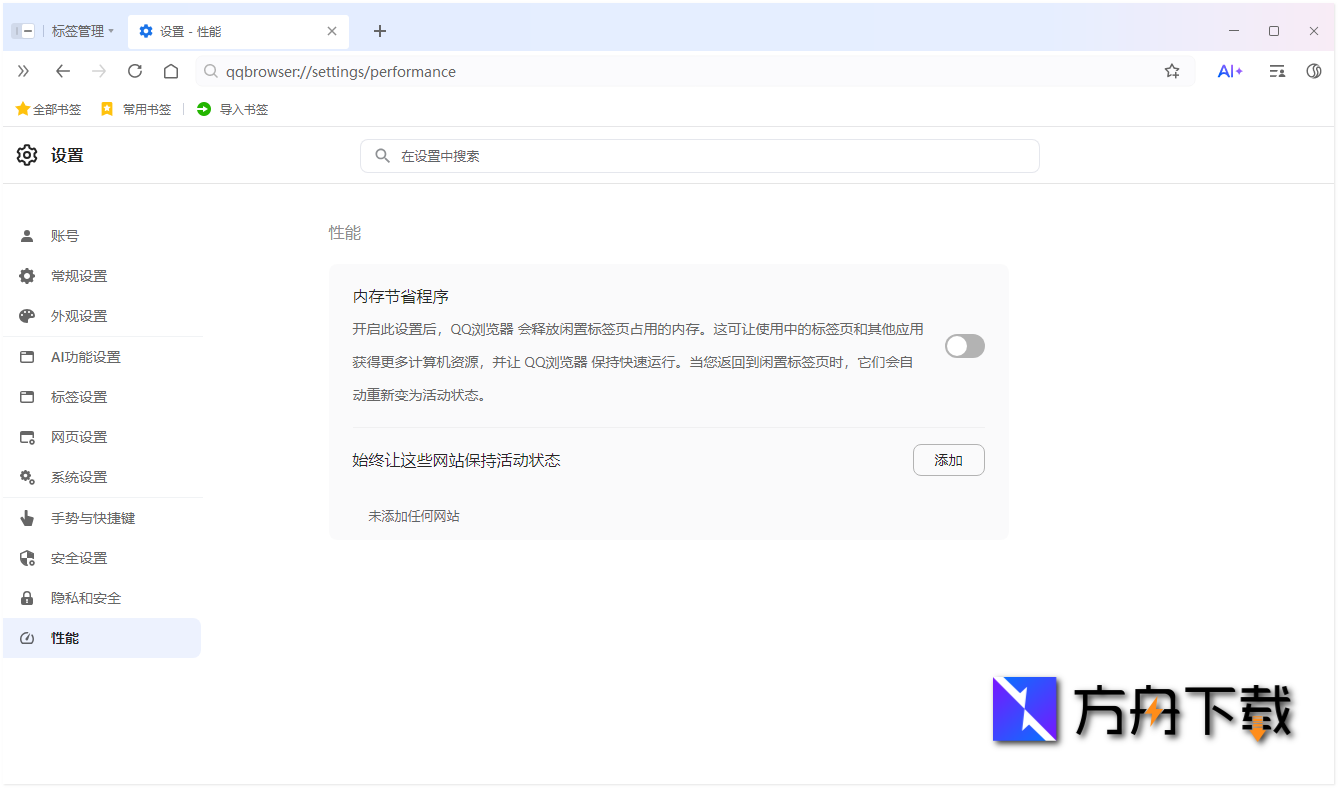
Task: Click the green 导入书签 import icon
Action: point(205,109)
